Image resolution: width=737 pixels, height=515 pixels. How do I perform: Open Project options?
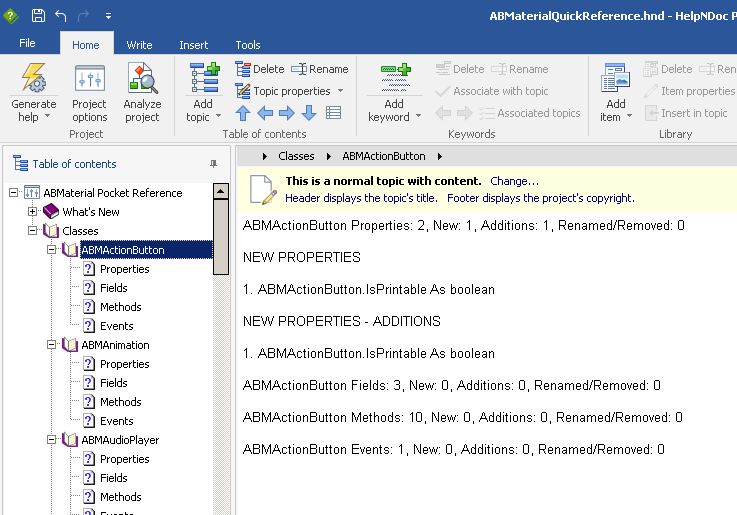[89, 93]
